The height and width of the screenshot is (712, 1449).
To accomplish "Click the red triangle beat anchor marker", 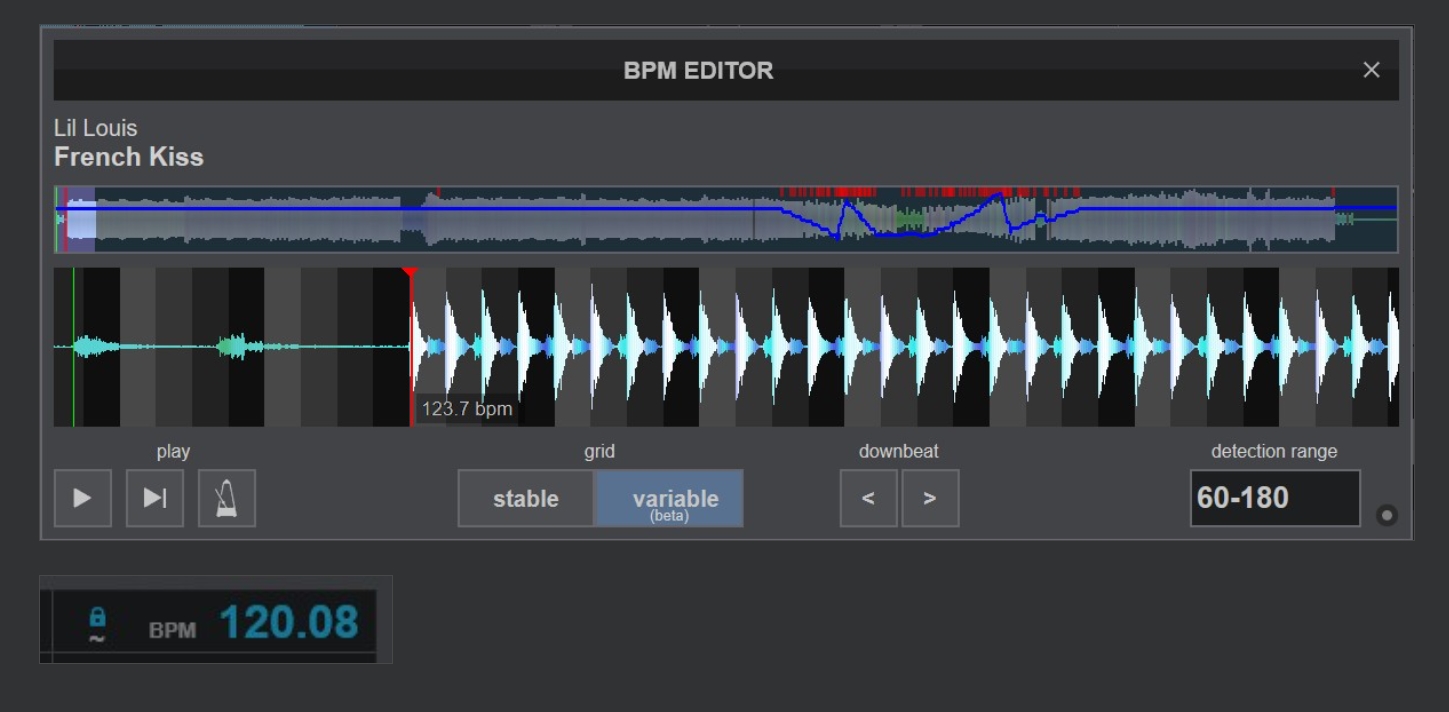I will click(x=409, y=272).
